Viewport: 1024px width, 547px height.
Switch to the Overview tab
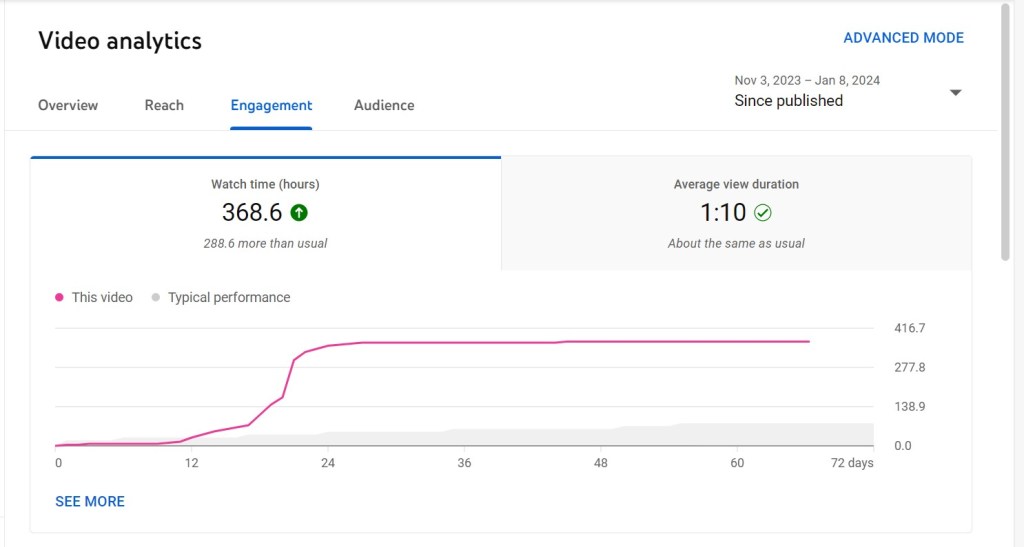click(68, 105)
